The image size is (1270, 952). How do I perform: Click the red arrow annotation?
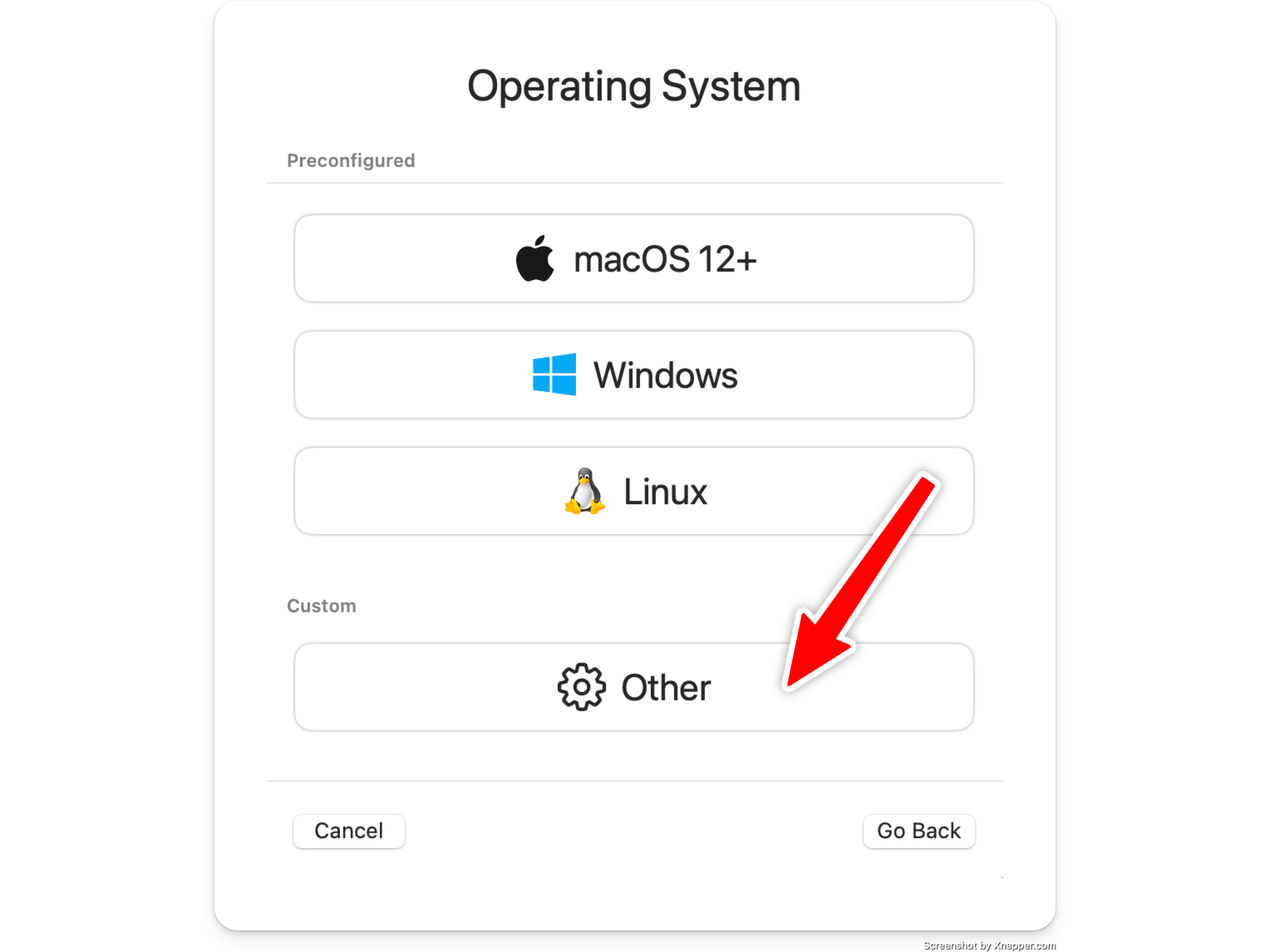860,581
